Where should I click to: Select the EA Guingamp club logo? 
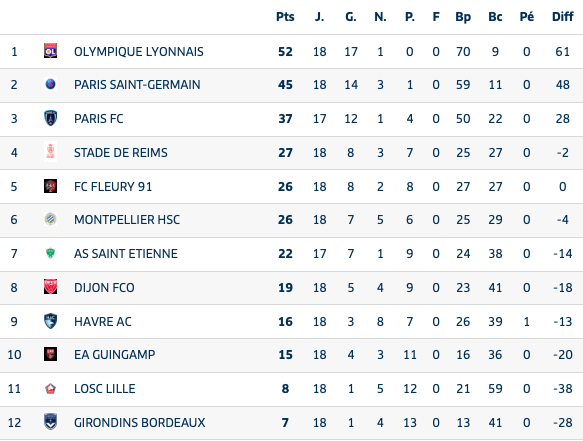click(x=51, y=354)
